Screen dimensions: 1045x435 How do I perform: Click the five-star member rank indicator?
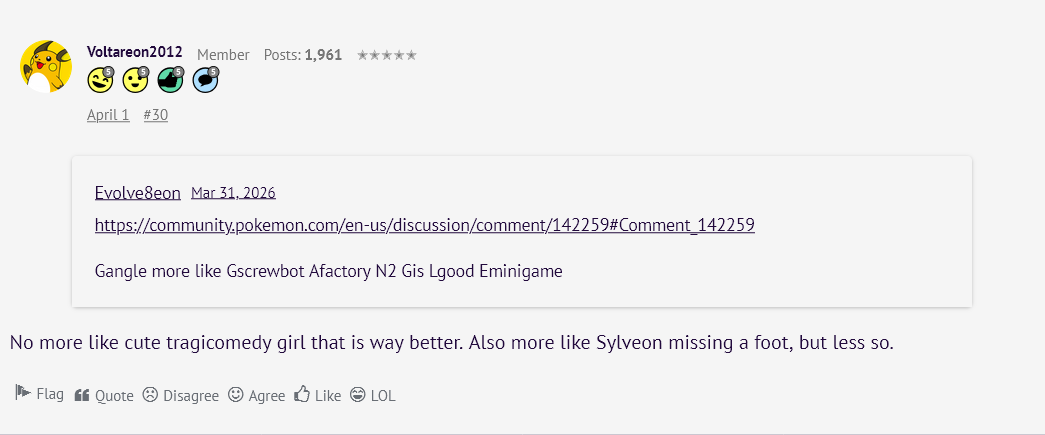pyautogui.click(x=386, y=55)
